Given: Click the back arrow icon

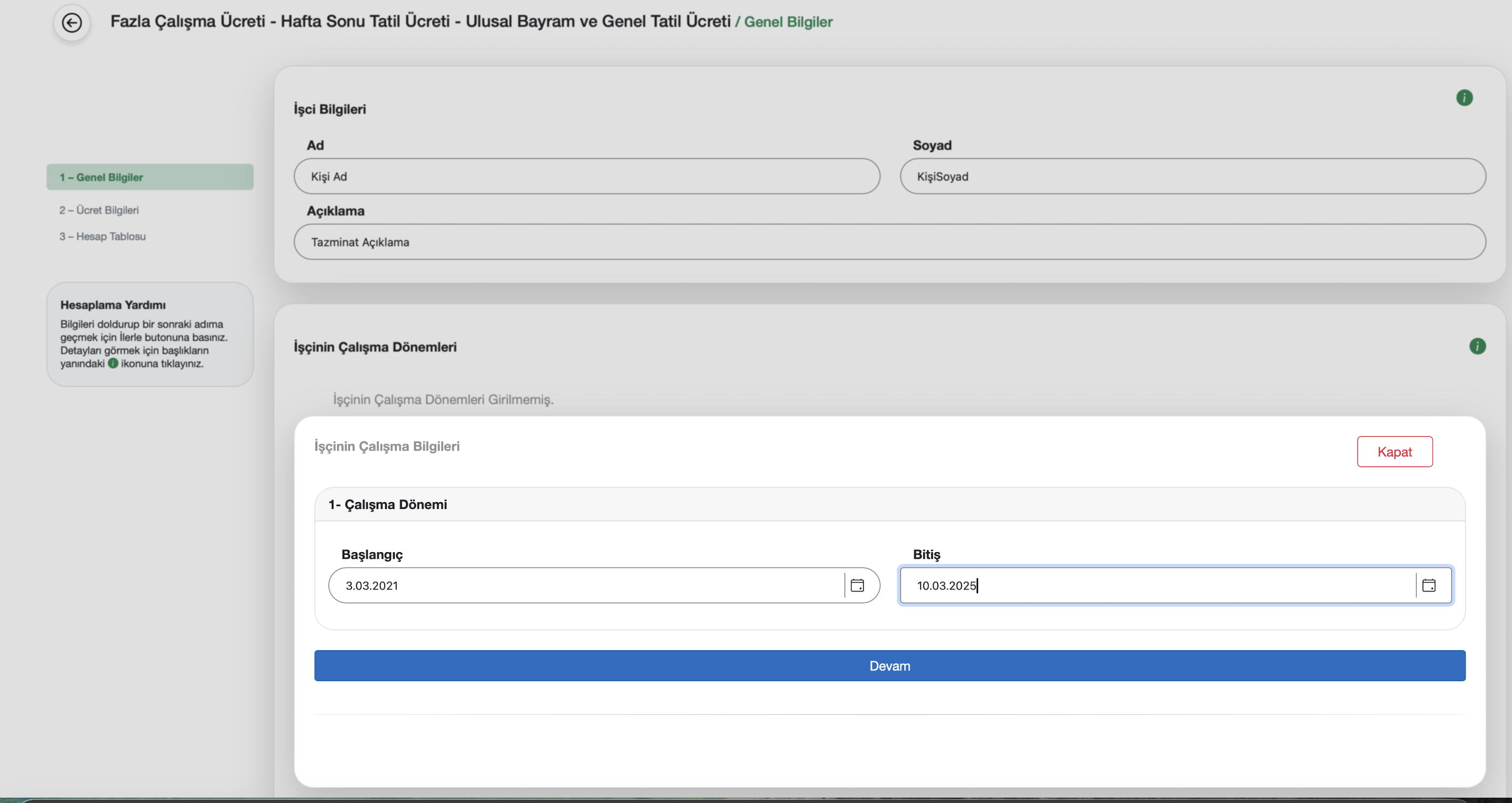Looking at the screenshot, I should 71,23.
